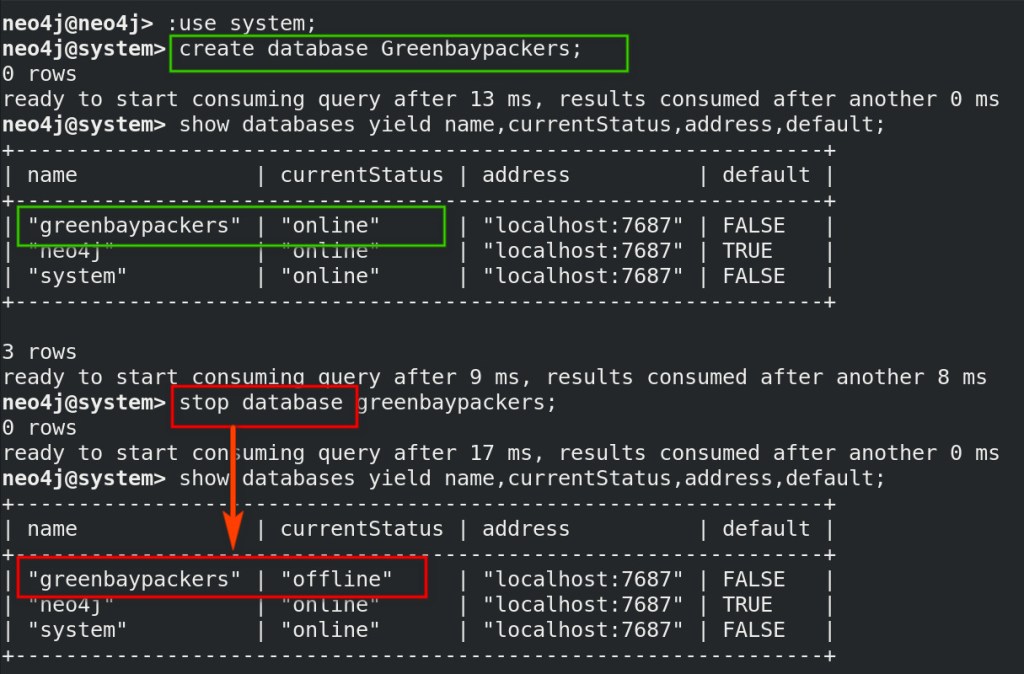Click the "online" status inside the green box
The image size is (1024, 674).
coord(331,226)
